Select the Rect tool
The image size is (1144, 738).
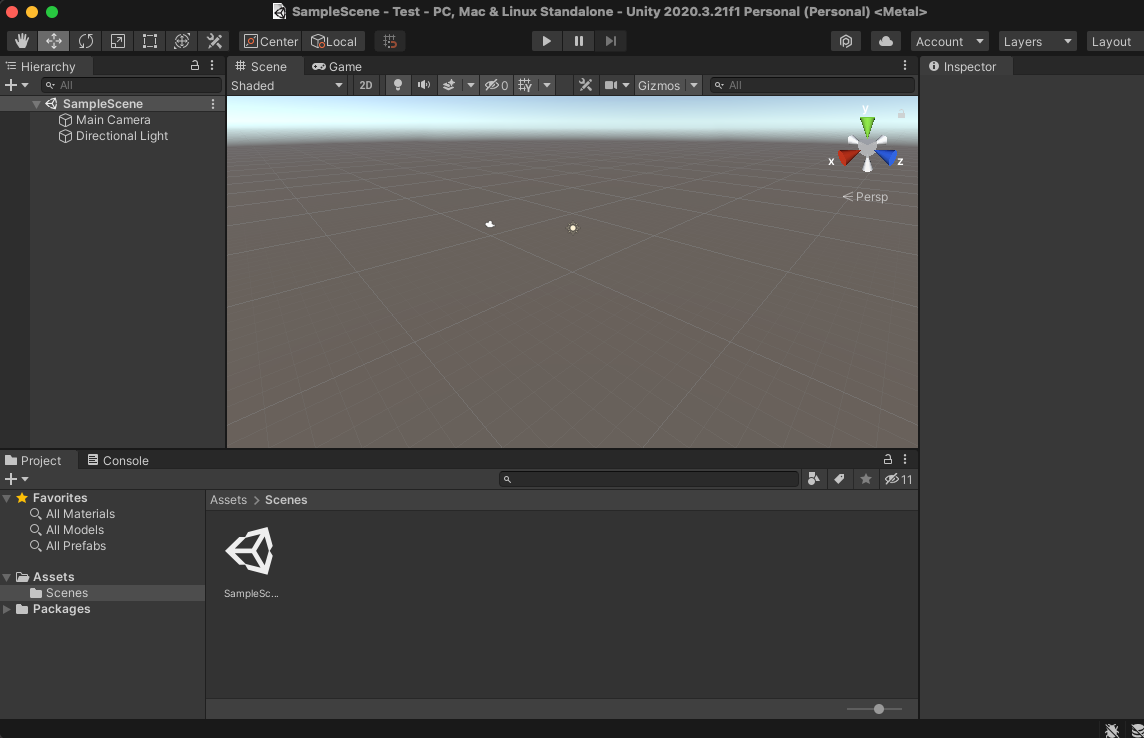click(150, 41)
